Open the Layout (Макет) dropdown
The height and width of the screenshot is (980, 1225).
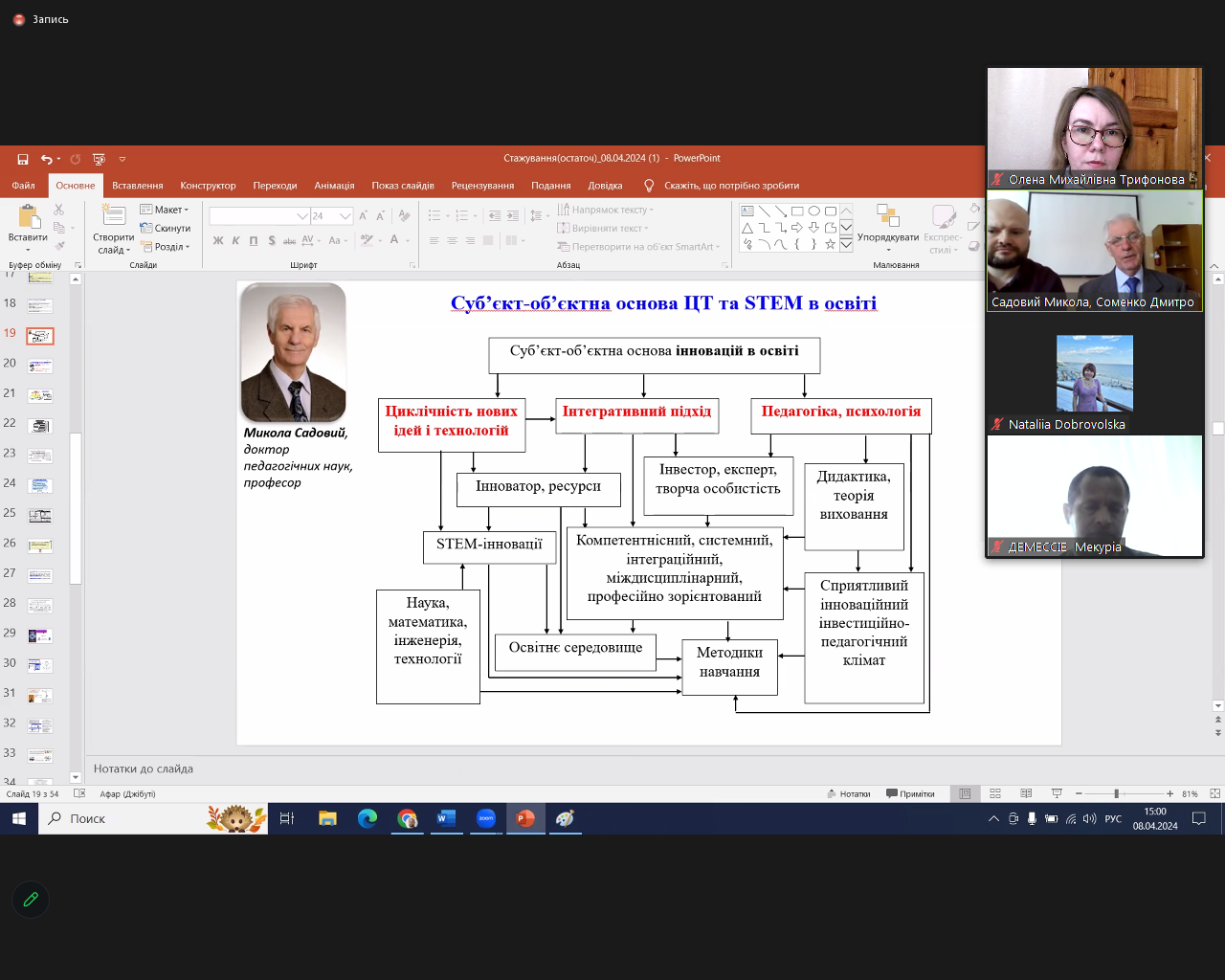[x=166, y=210]
